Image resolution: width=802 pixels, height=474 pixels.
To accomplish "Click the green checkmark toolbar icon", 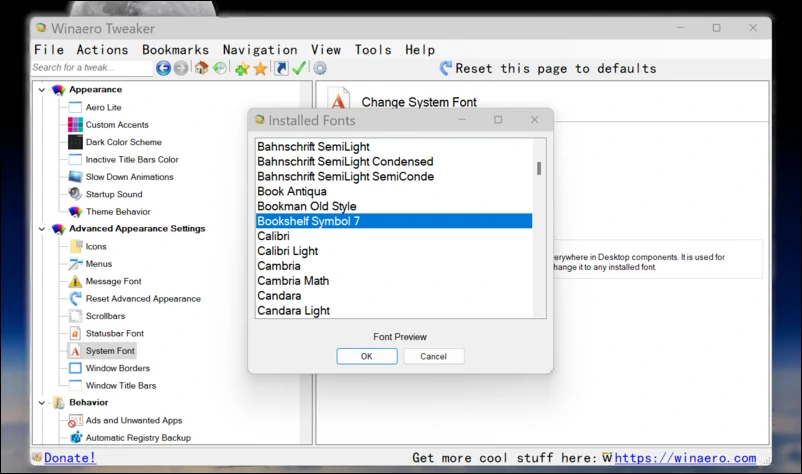I will click(x=299, y=67).
